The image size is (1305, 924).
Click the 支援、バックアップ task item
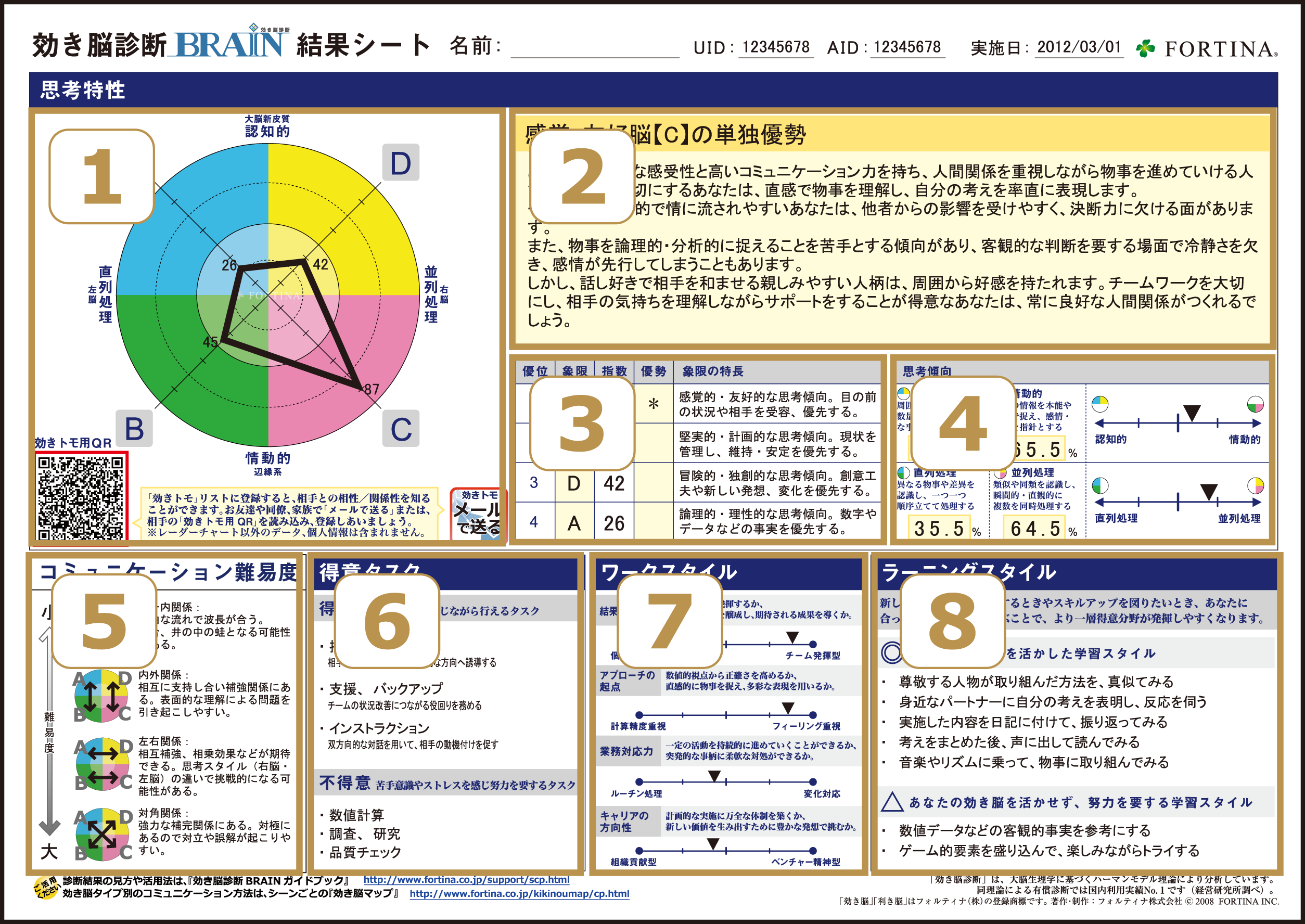point(386,688)
